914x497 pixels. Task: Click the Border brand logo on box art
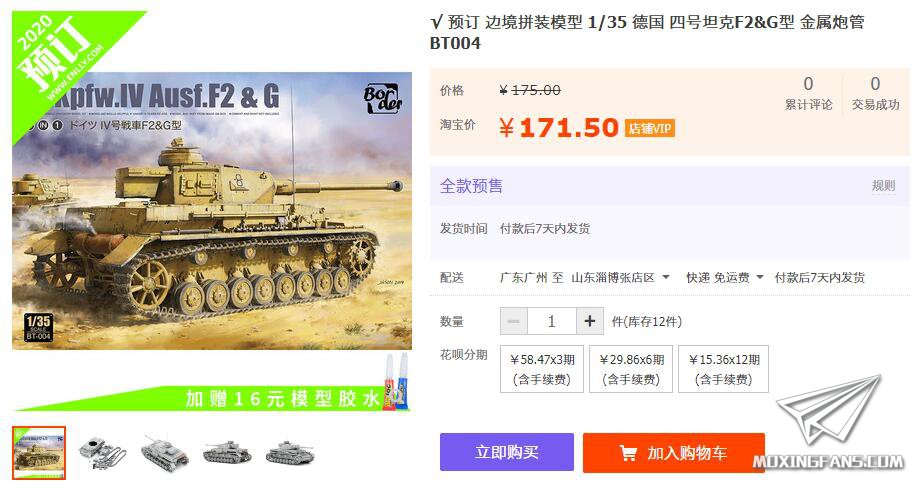click(x=382, y=97)
